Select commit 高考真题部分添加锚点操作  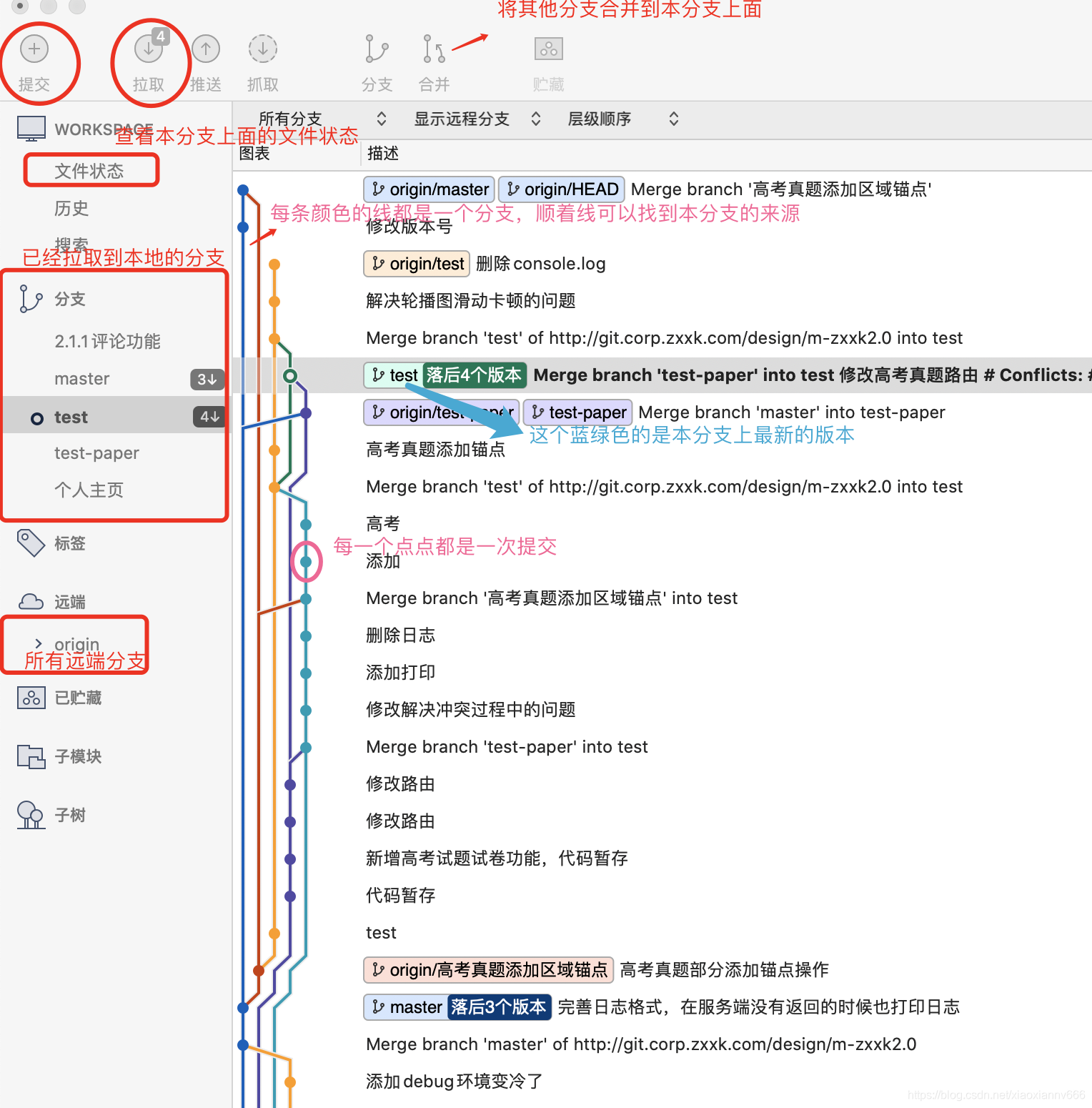(x=724, y=970)
